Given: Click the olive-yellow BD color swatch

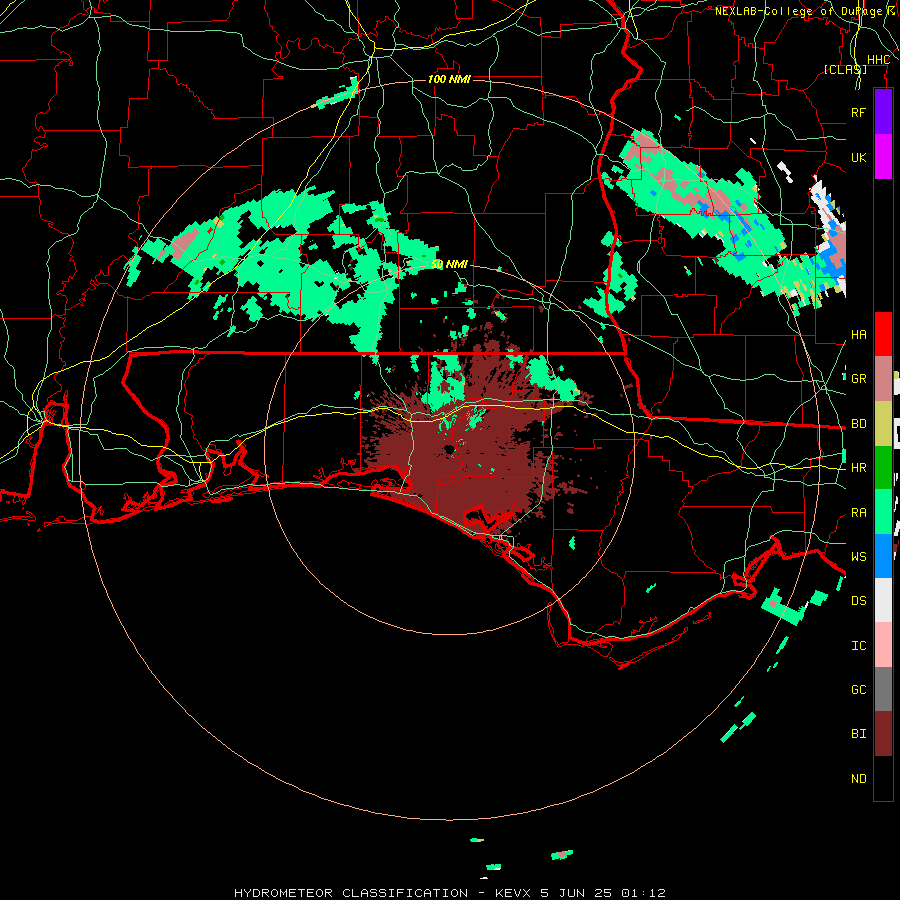Looking at the screenshot, I should 883,424.
